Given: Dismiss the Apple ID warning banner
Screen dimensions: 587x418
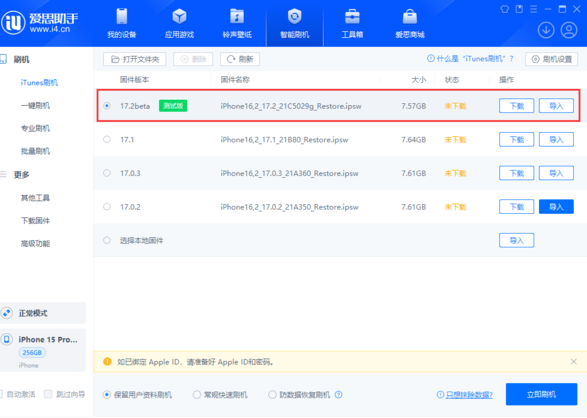Looking at the screenshot, I should tap(574, 361).
